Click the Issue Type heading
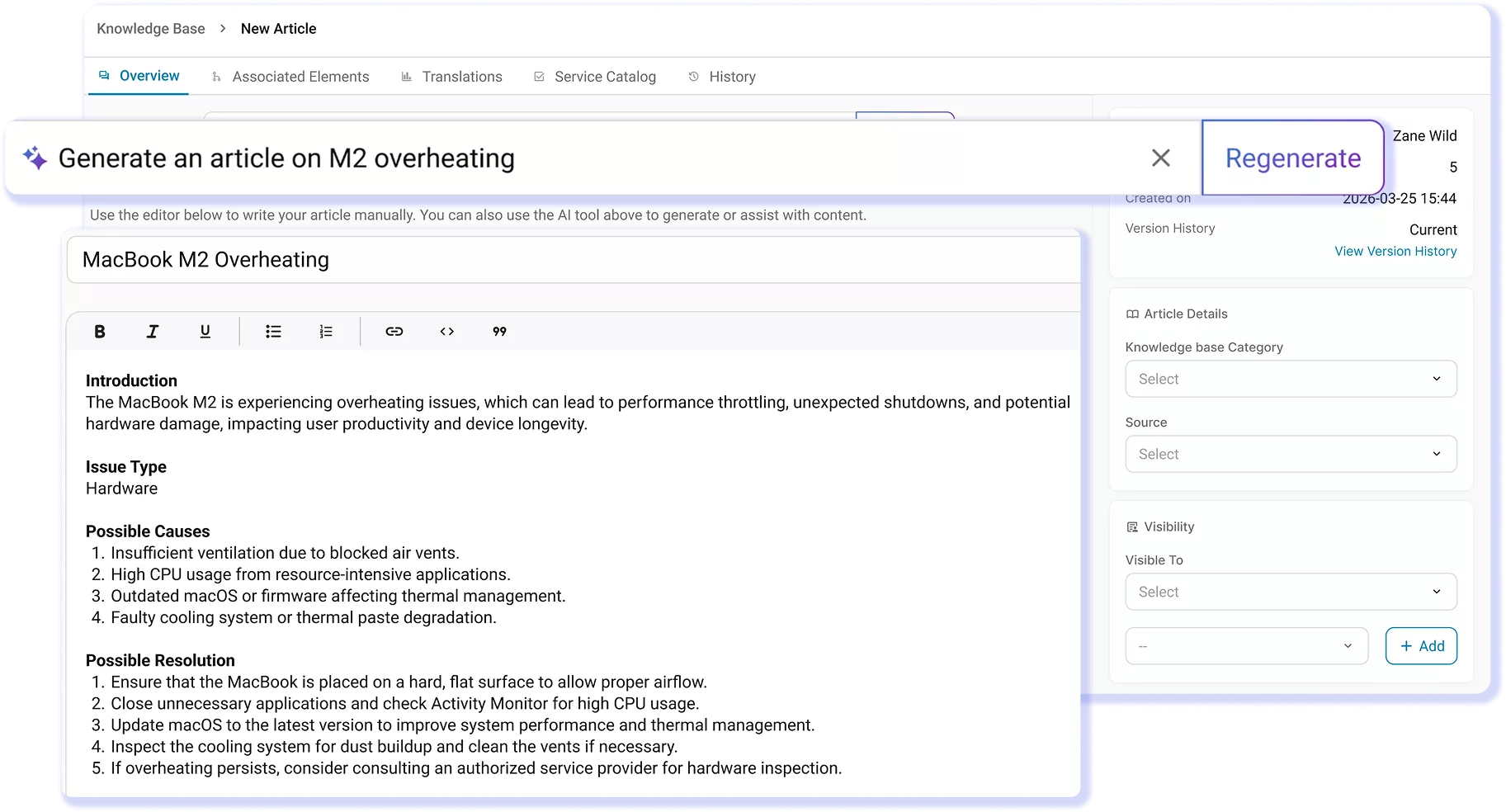The height and width of the screenshot is (812, 1506). (126, 467)
